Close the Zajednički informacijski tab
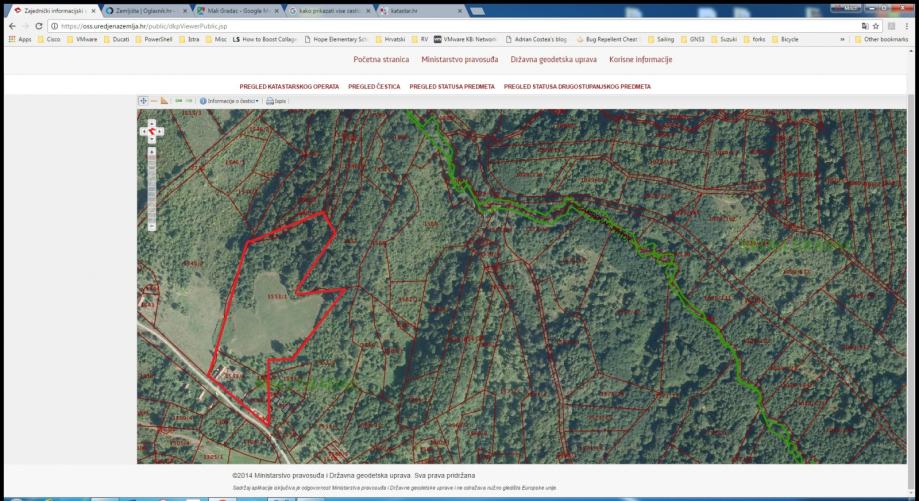Screen dimensions: 919x501 tap(93, 11)
